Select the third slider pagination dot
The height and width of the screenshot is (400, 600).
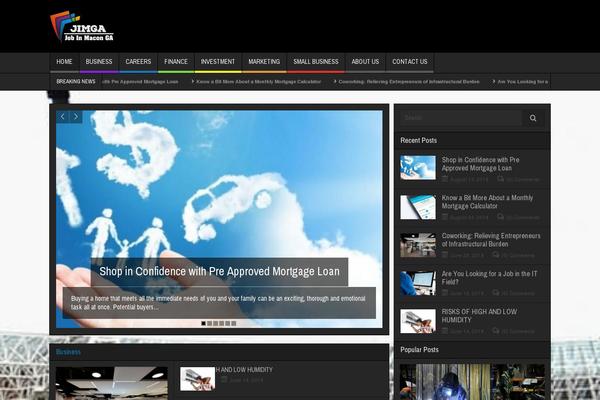pos(215,323)
